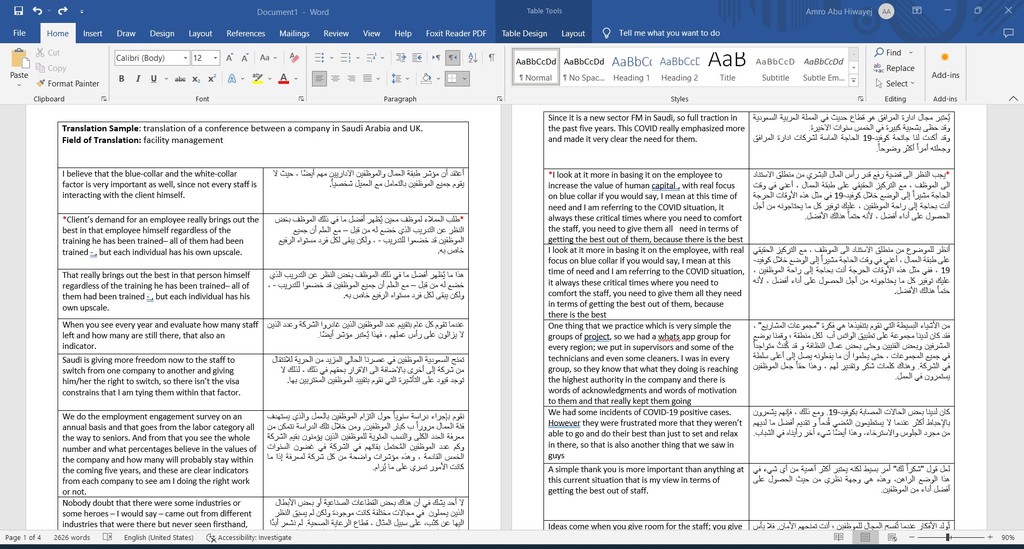Viewport: 1024px width, 549px height.
Task: Click the ribbon display options icon
Action: click(917, 11)
